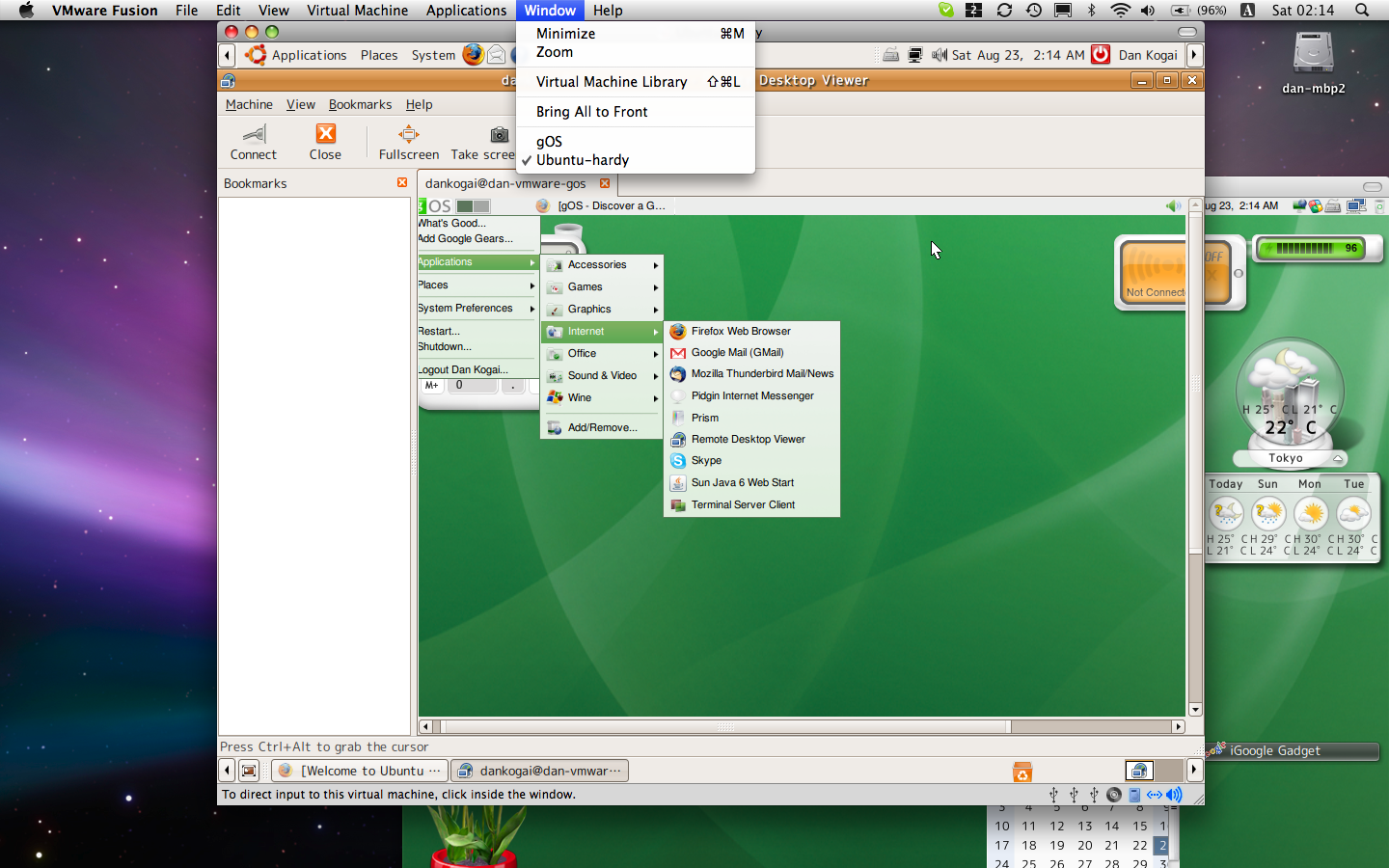The image size is (1389, 868).
Task: Expand the Sound & Video submenu
Action: 602,376
